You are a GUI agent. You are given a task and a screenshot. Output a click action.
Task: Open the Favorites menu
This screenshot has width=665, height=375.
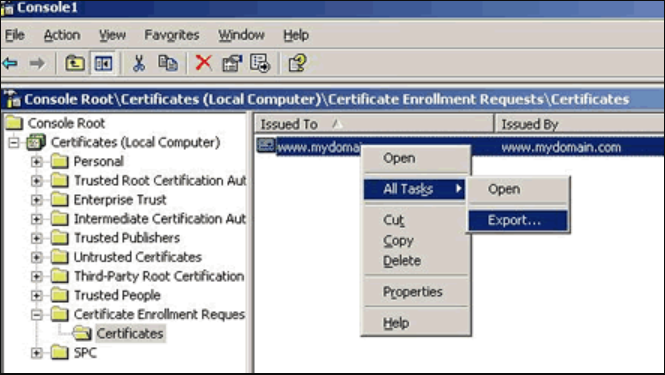tap(172, 35)
